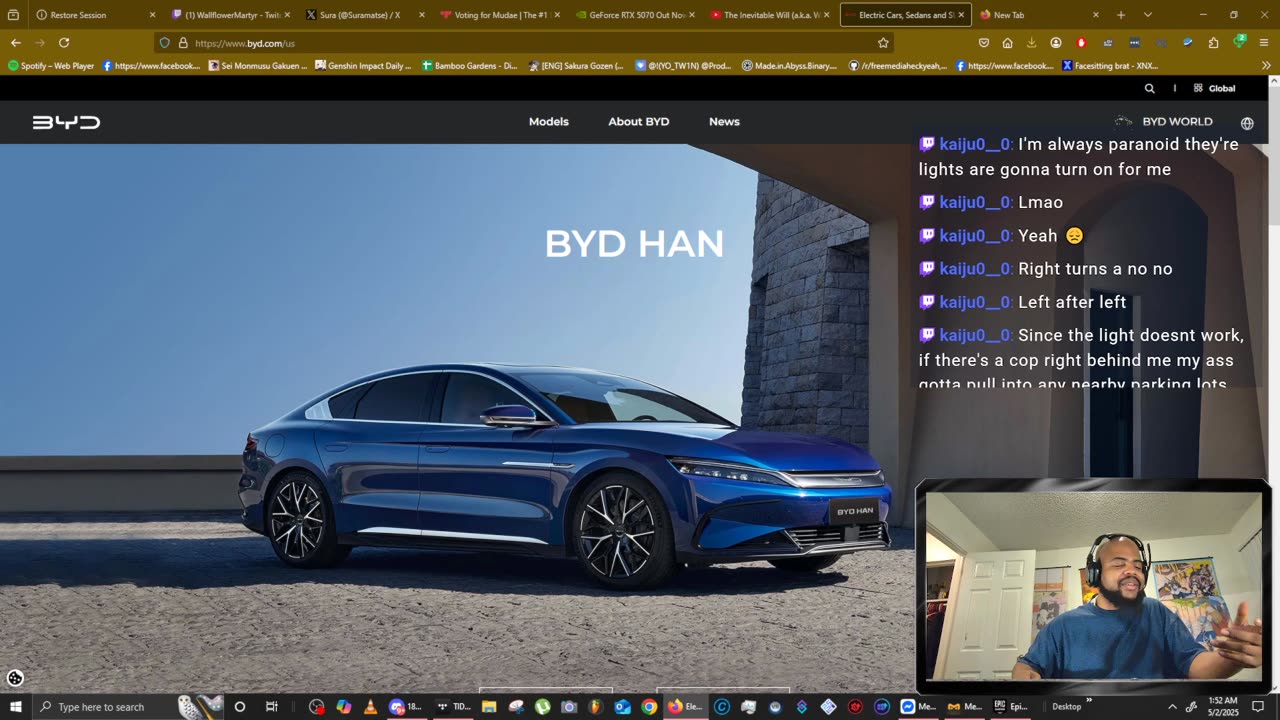Image resolution: width=1280 pixels, height=720 pixels.
Task: Expand the list all tabs chevron
Action: pyautogui.click(x=1147, y=15)
